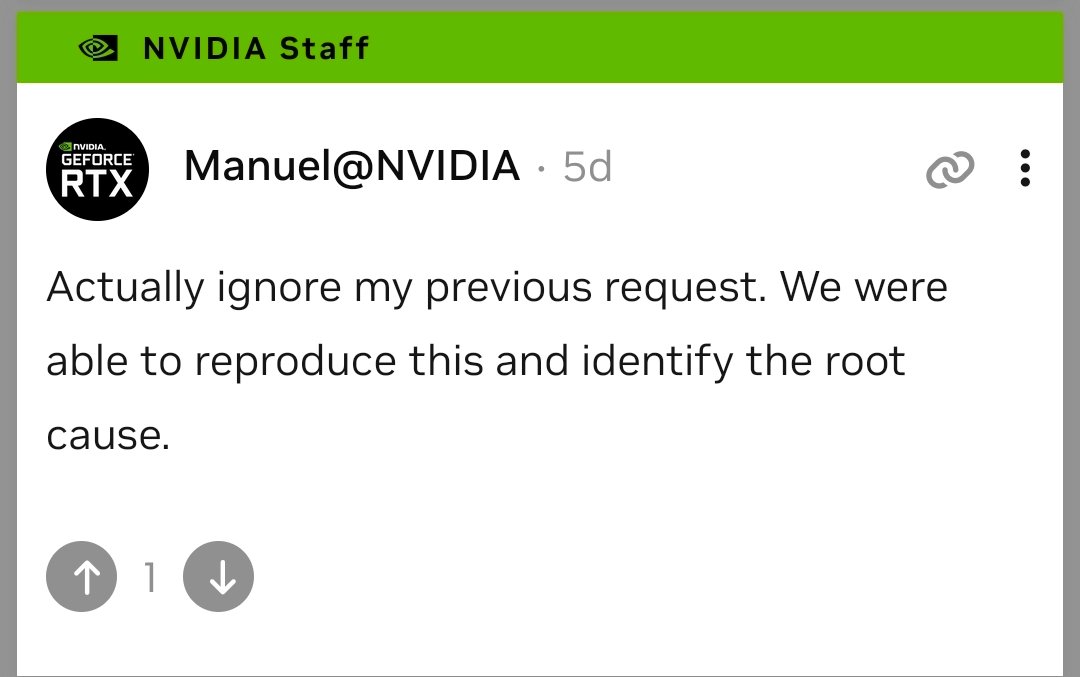Click the "NVIDIA Staff" badge label
Image resolution: width=1080 pixels, height=677 pixels.
[x=256, y=48]
